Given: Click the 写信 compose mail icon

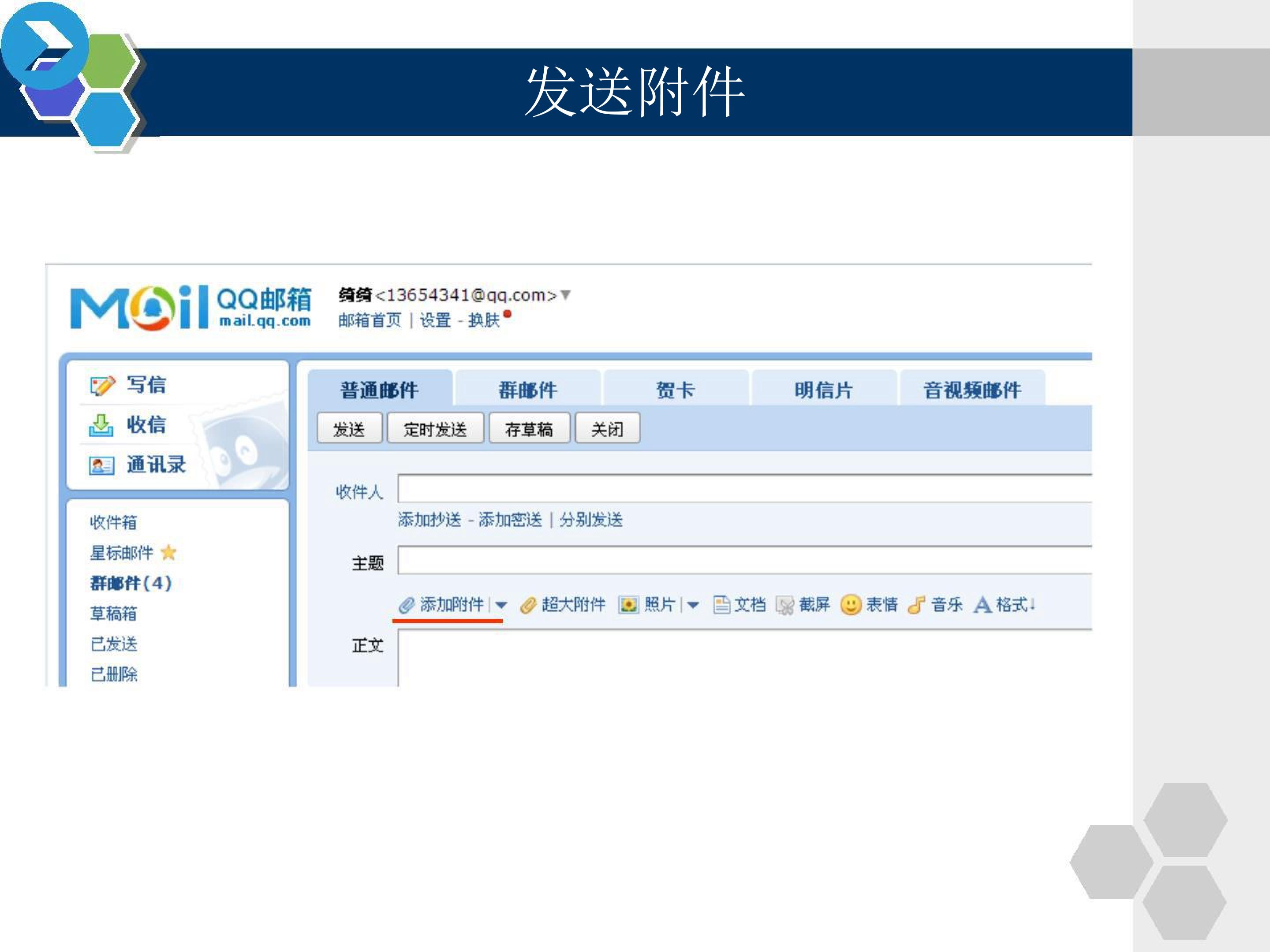Looking at the screenshot, I should [x=102, y=386].
